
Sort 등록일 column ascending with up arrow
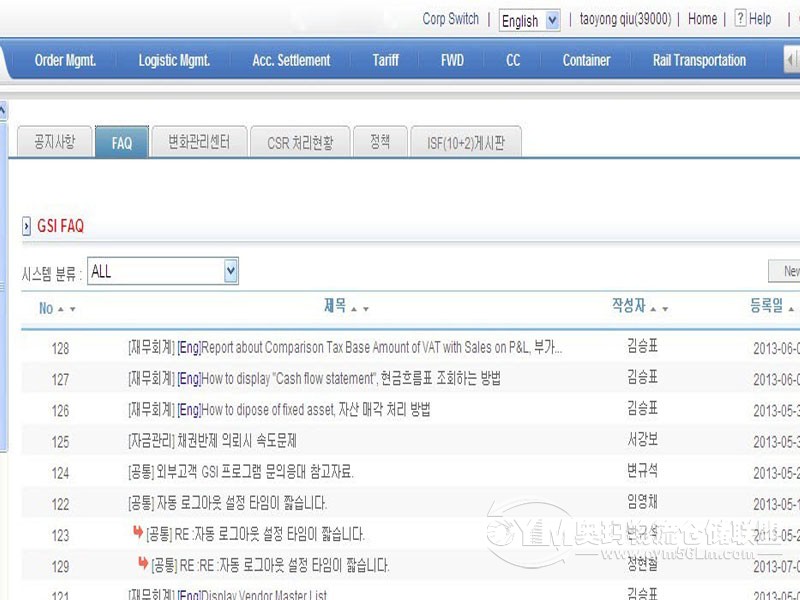tap(791, 309)
